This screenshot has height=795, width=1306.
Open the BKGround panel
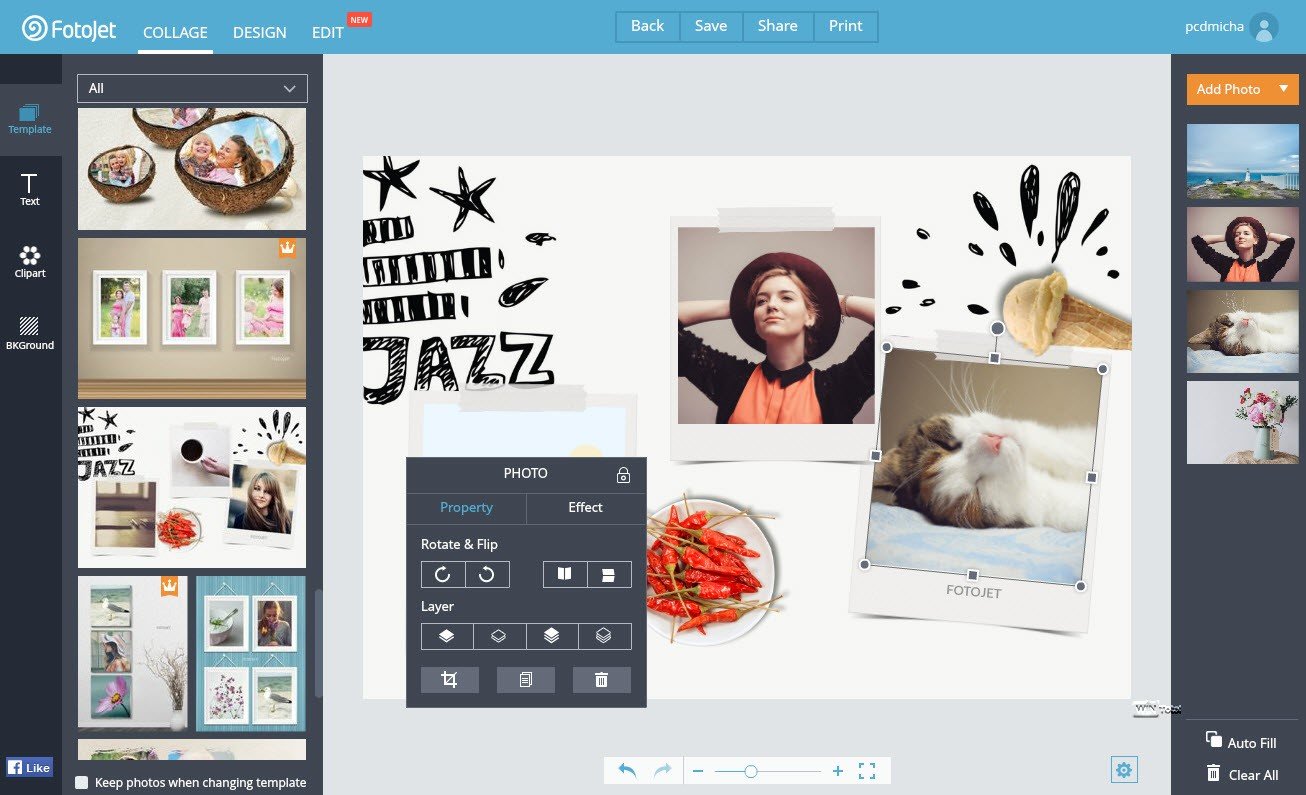click(30, 334)
